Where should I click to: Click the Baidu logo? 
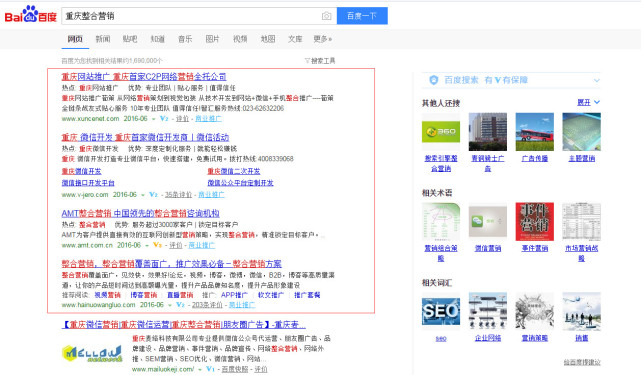tap(30, 15)
